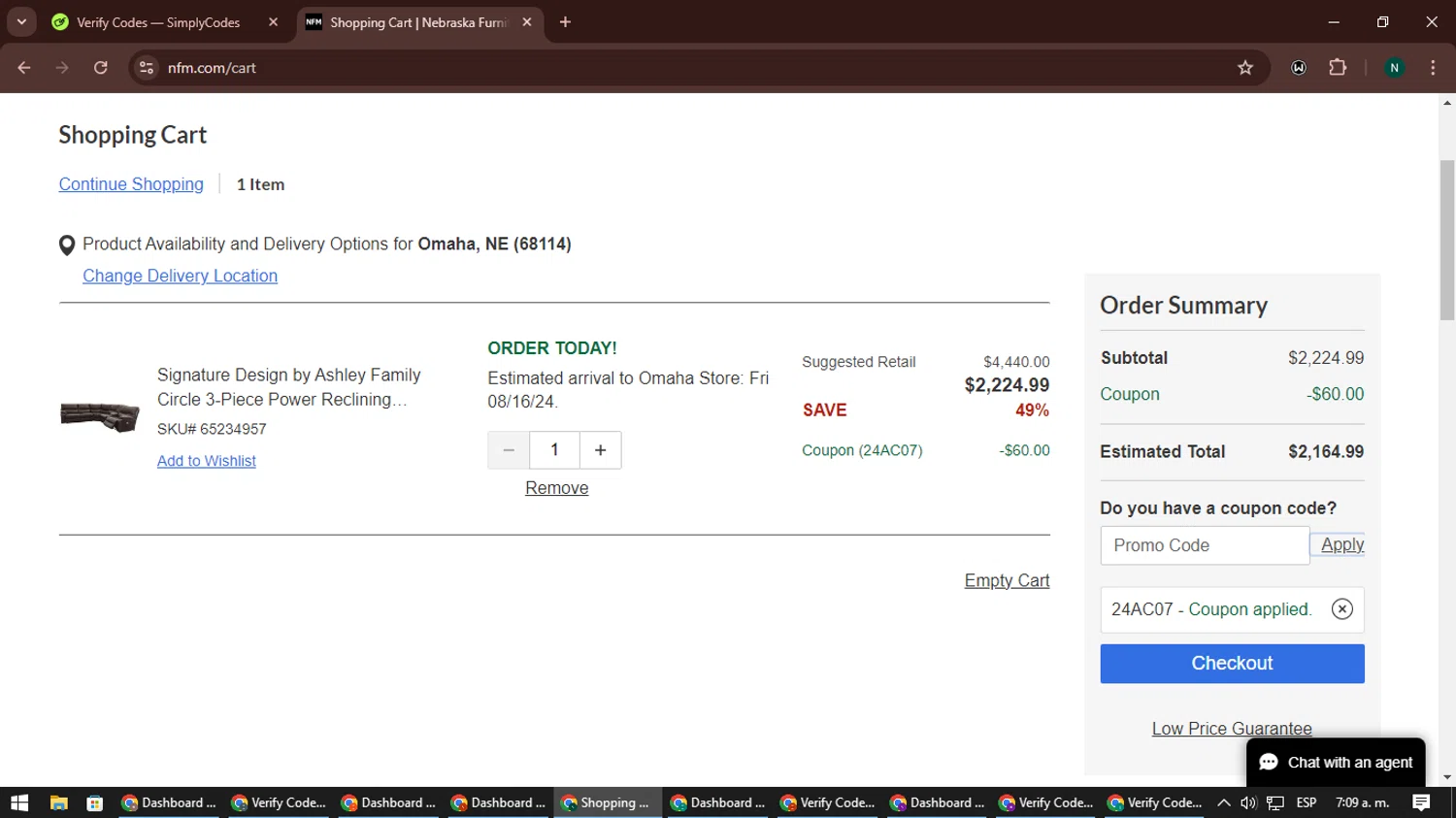Click the Empty Cart link

[1007, 580]
